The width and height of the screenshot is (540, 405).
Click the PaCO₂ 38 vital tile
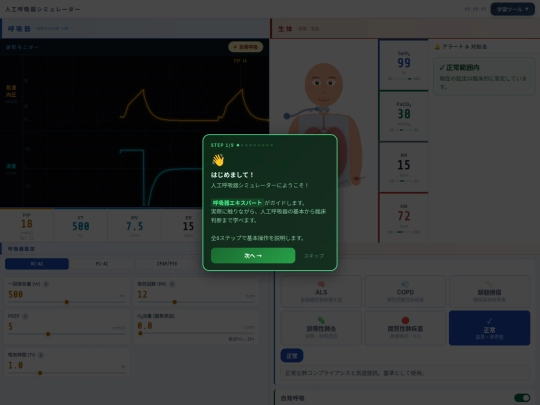coord(404,116)
